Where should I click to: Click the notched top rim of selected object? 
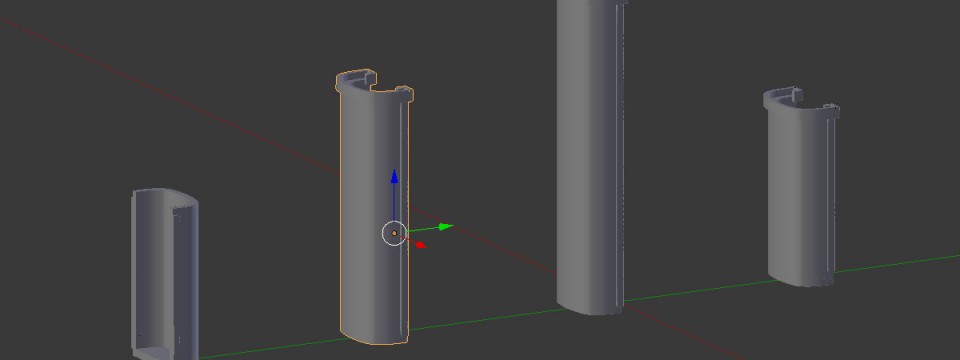point(373,84)
